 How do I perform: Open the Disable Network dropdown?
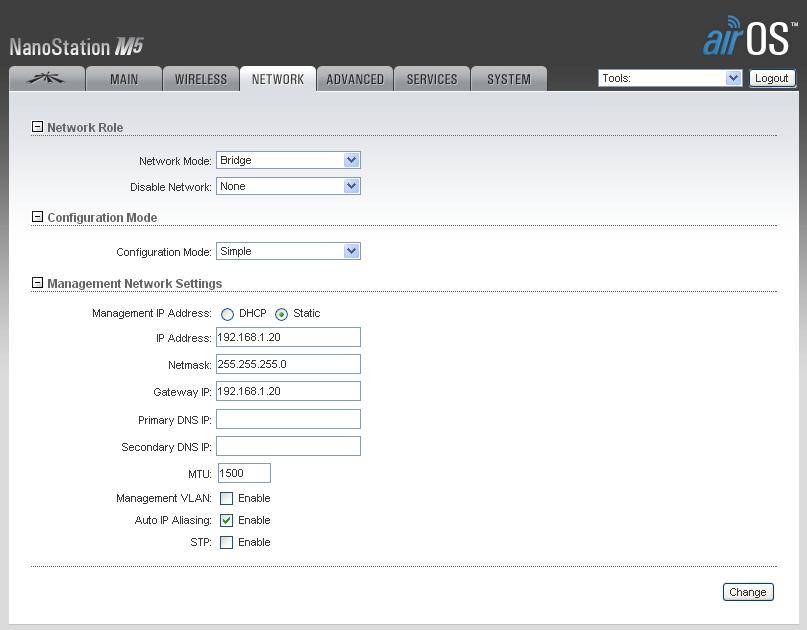(x=288, y=186)
